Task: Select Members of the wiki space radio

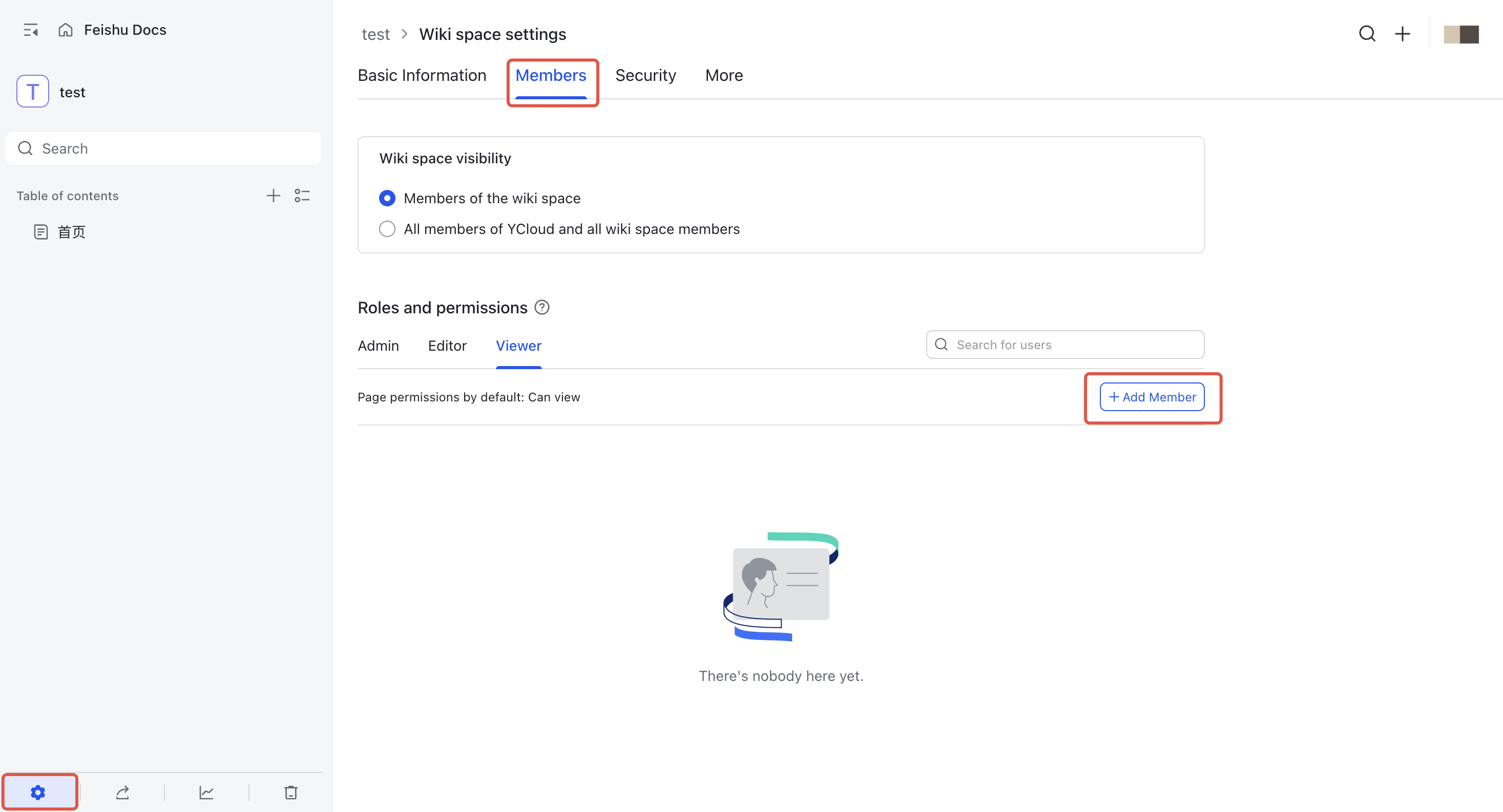Action: [387, 198]
